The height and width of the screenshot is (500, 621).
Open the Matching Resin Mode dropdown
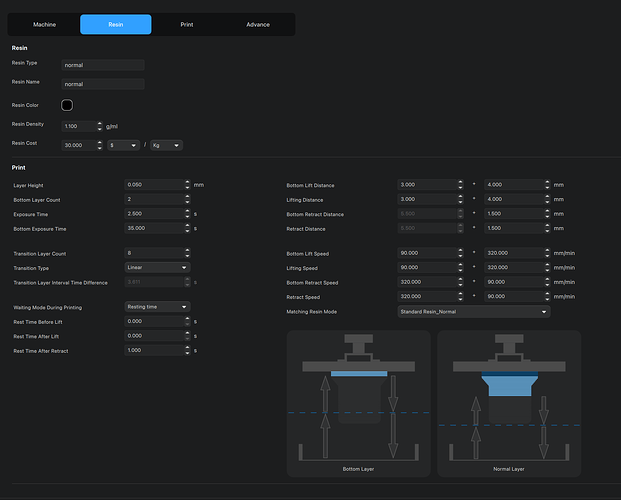474,312
